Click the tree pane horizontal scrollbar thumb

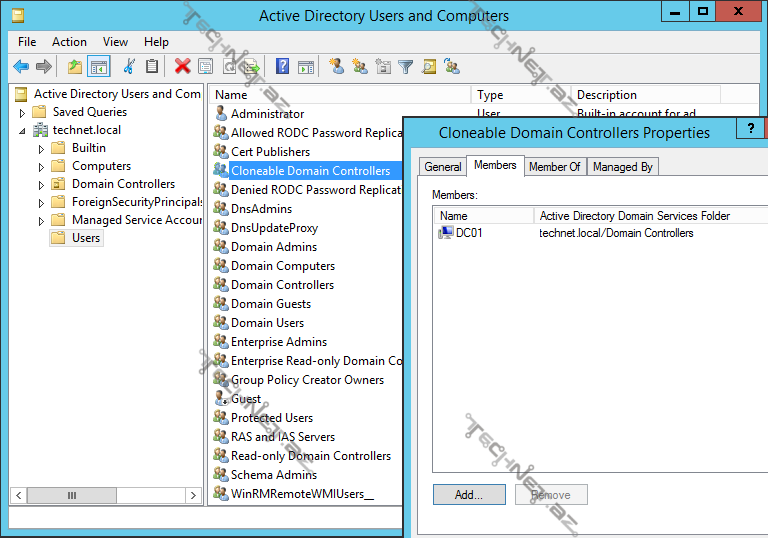(x=72, y=495)
